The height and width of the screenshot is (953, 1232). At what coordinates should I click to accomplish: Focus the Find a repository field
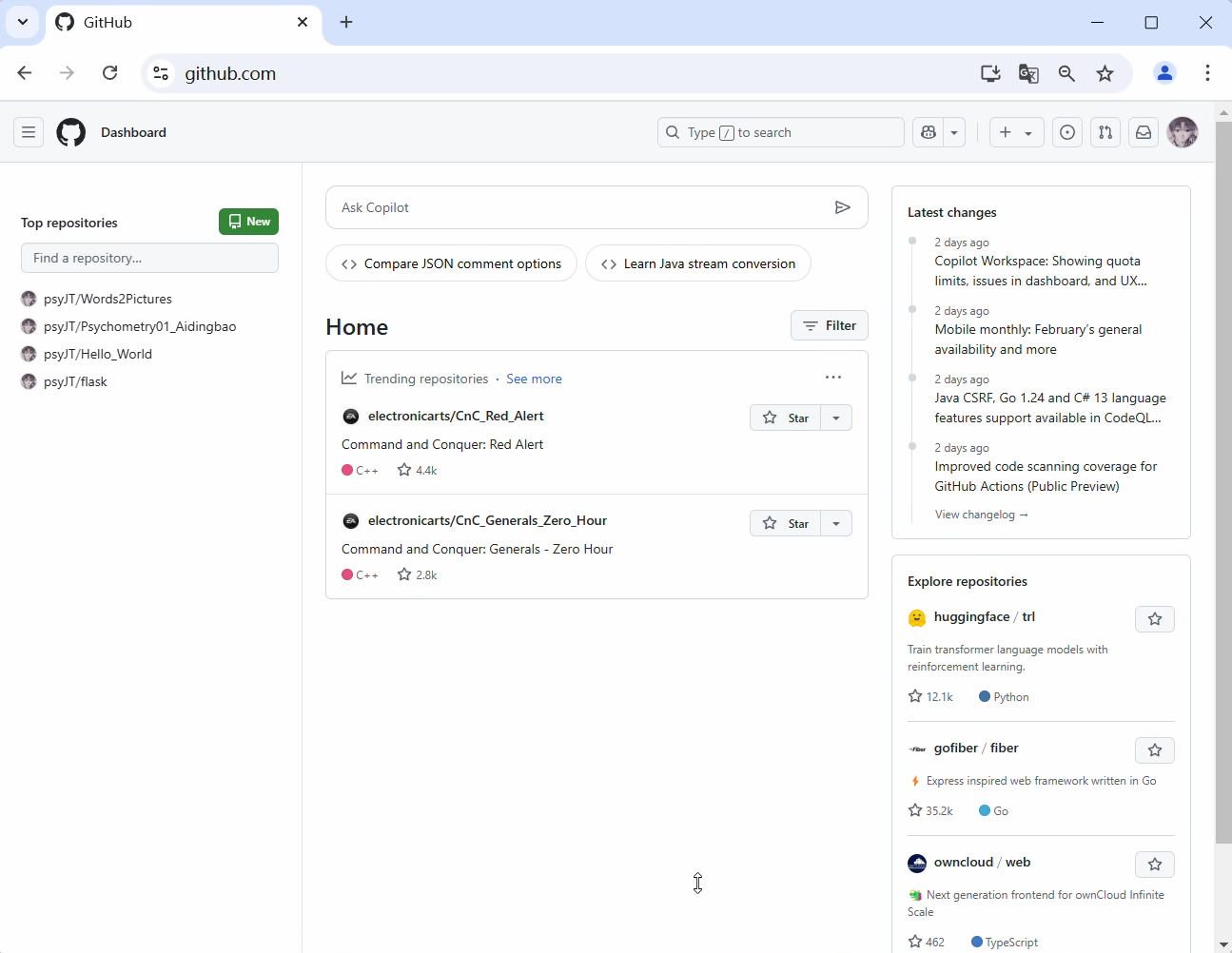click(x=149, y=258)
